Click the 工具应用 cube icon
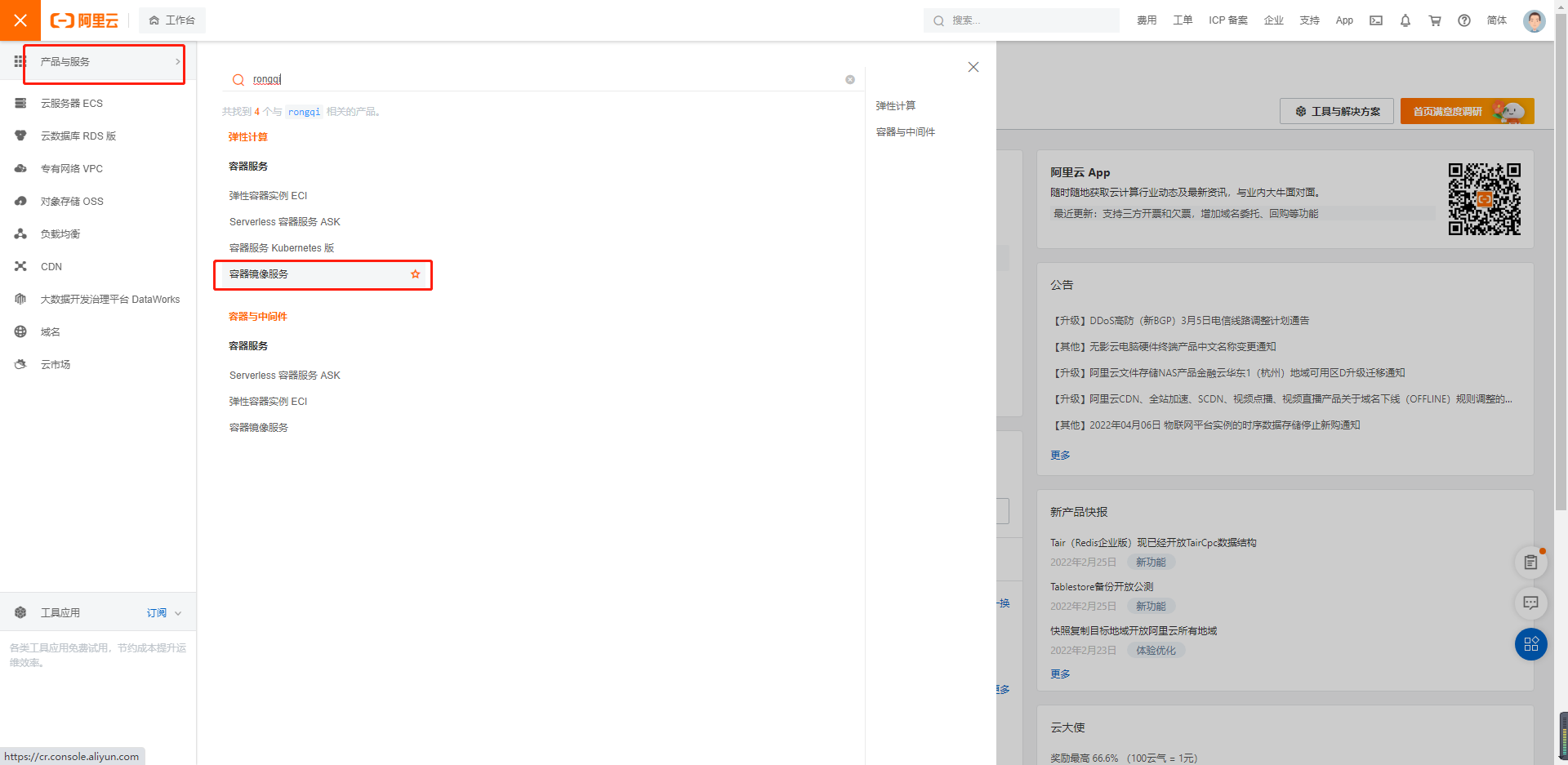The width and height of the screenshot is (1568, 765). tap(20, 612)
